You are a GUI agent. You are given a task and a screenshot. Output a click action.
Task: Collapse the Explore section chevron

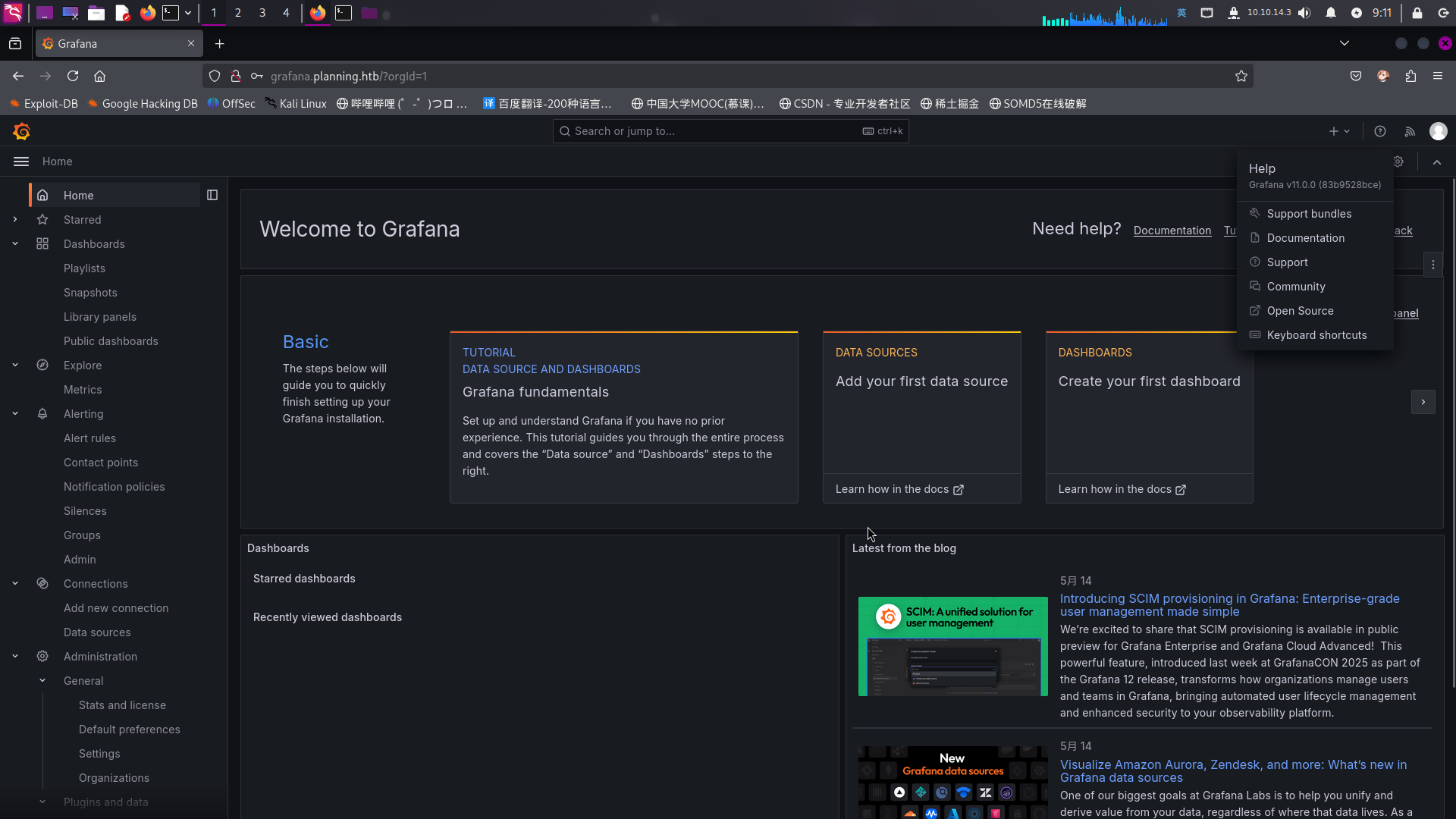pos(15,366)
